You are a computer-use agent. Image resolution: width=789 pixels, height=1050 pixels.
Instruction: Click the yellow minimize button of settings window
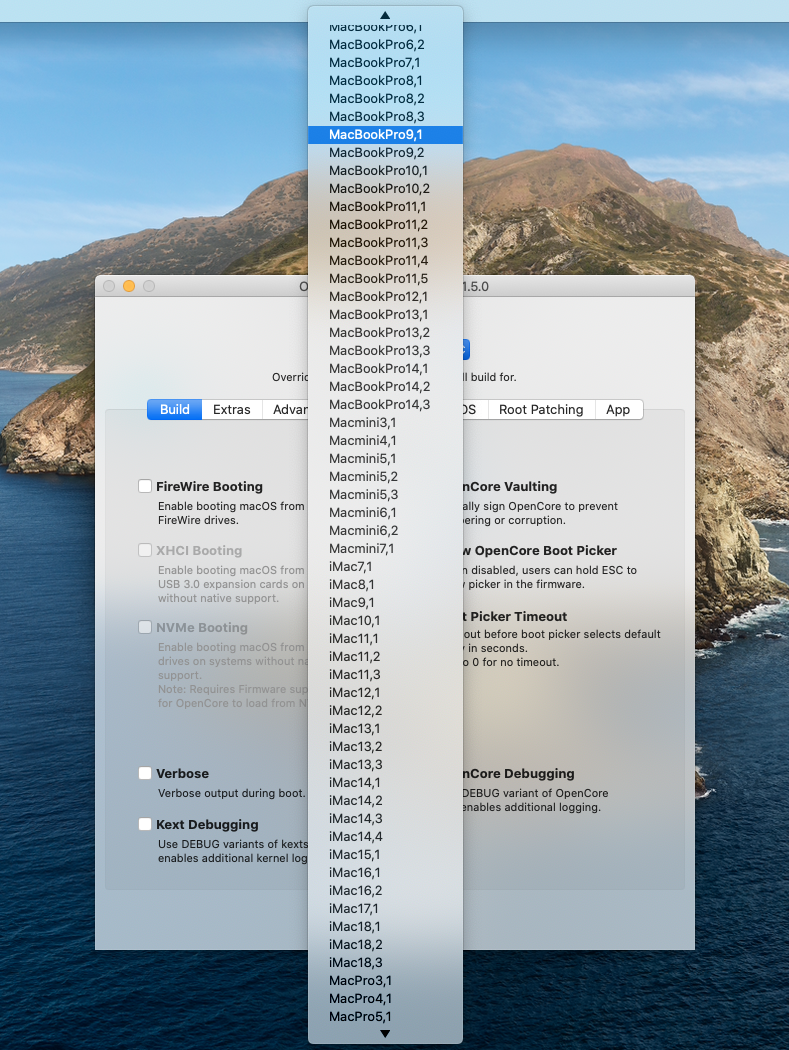point(129,286)
